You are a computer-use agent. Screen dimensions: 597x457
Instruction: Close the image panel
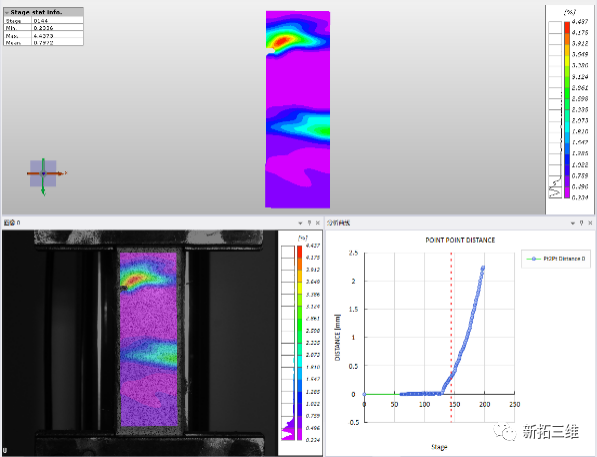point(318,223)
